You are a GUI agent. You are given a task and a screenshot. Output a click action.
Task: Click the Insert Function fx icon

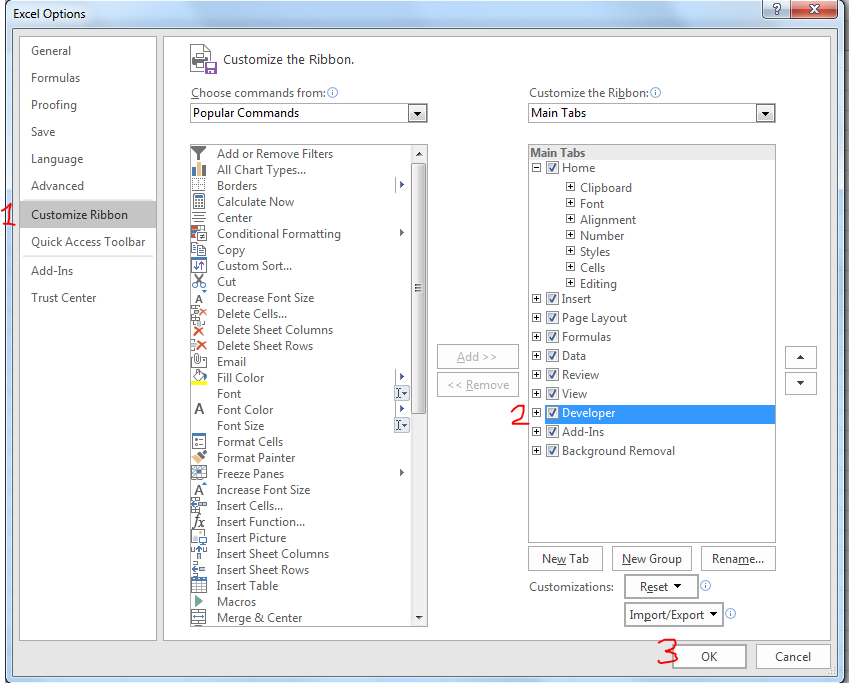[198, 522]
